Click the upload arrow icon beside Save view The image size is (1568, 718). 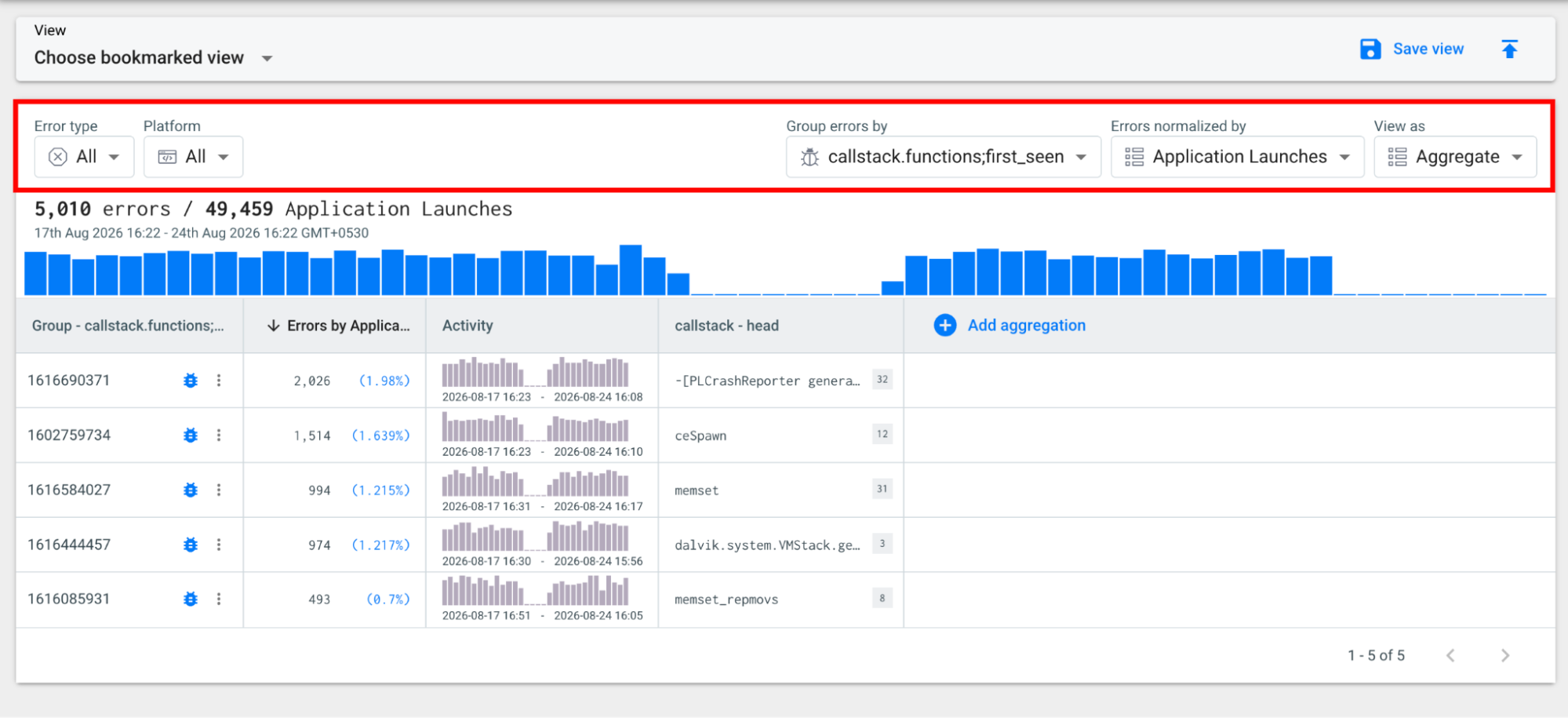(1509, 49)
